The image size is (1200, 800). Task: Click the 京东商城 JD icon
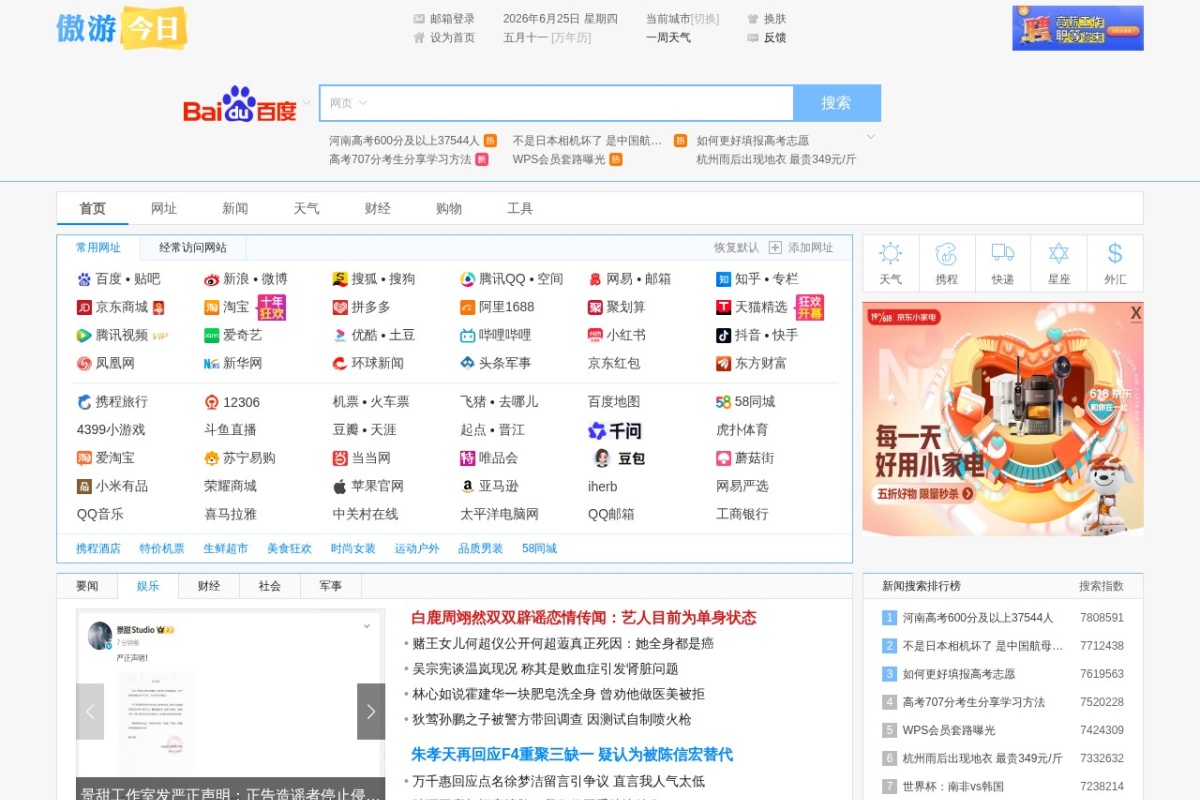[84, 307]
